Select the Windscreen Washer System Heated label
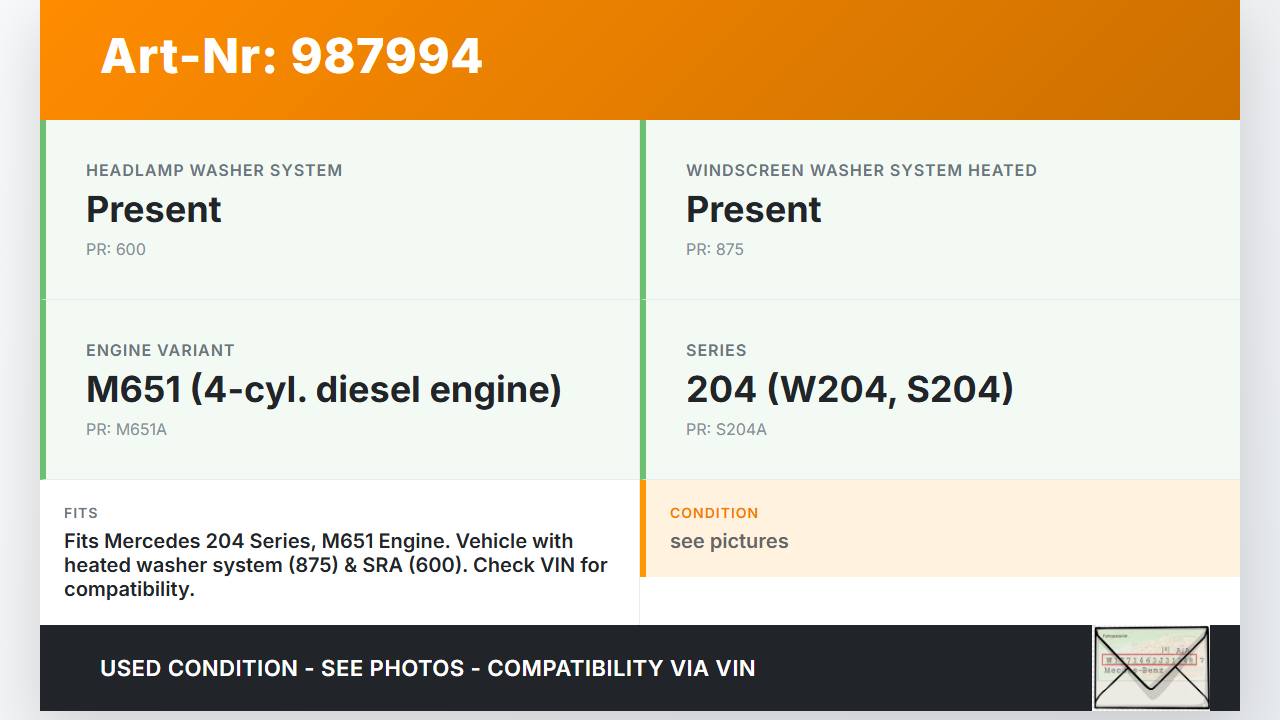1280x720 pixels. [861, 170]
